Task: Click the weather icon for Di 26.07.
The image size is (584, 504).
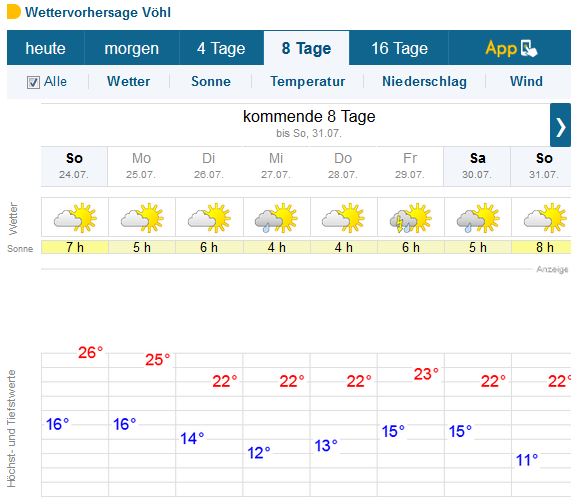Action: tap(209, 218)
